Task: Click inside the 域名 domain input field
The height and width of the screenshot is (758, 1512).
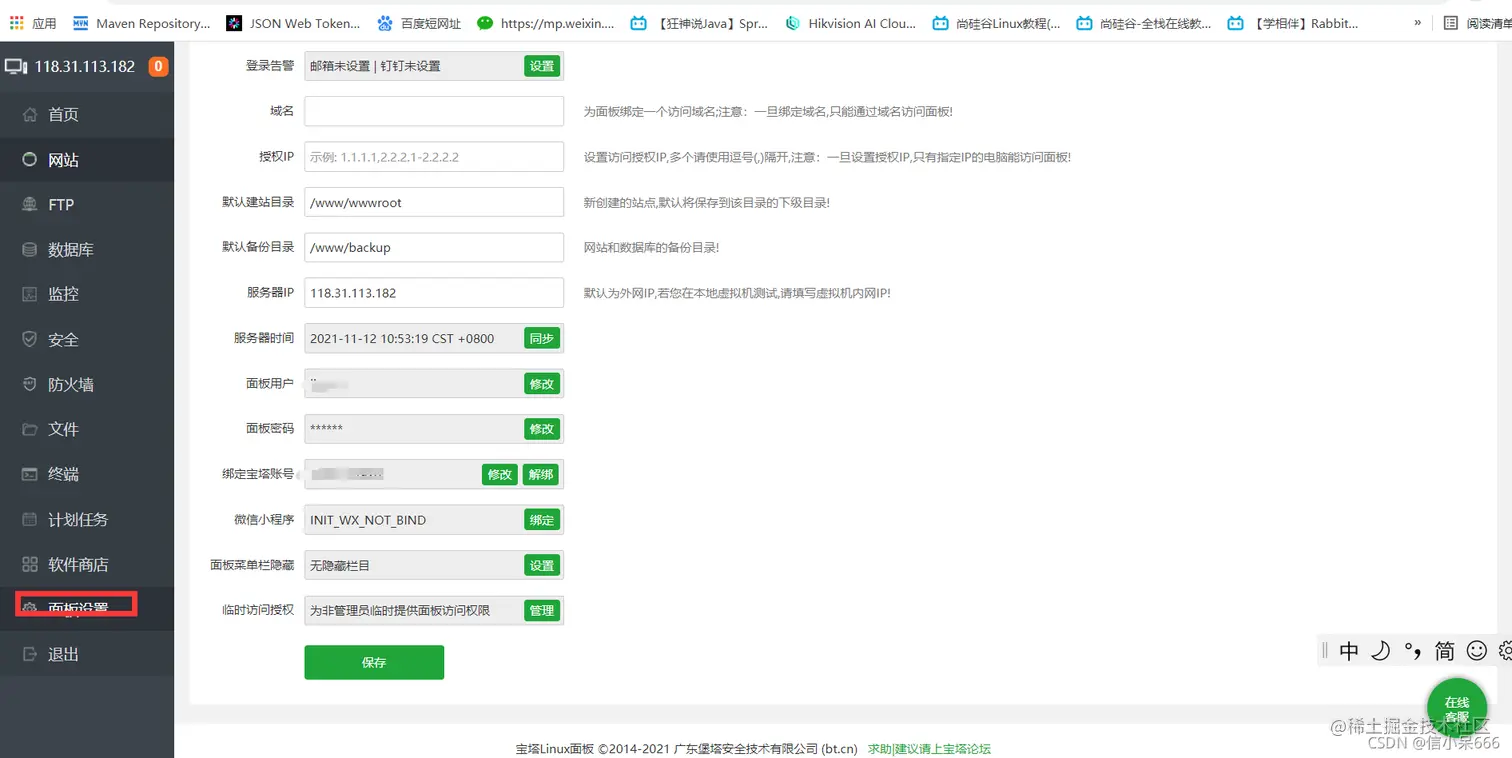Action: [x=433, y=111]
